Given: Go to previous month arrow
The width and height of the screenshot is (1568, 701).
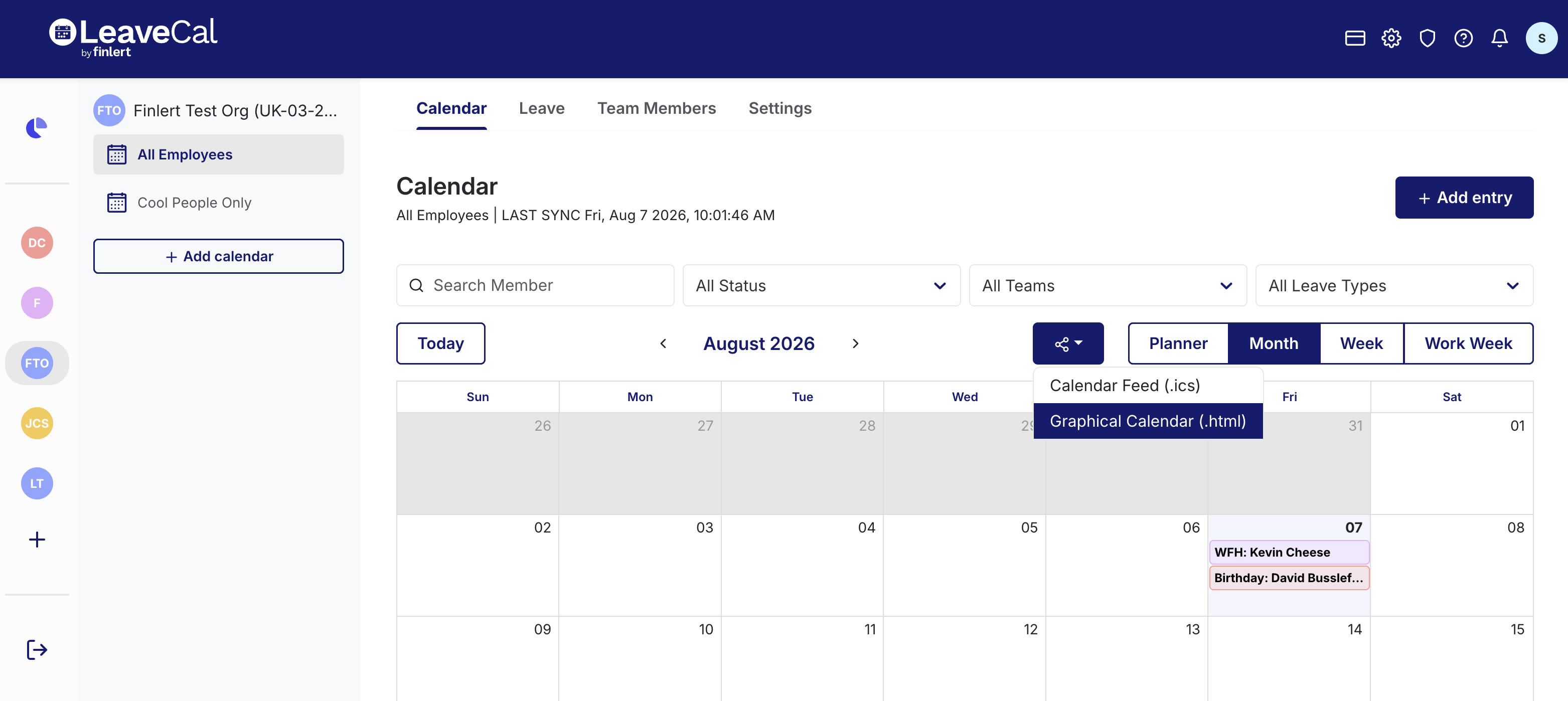Looking at the screenshot, I should coord(664,344).
